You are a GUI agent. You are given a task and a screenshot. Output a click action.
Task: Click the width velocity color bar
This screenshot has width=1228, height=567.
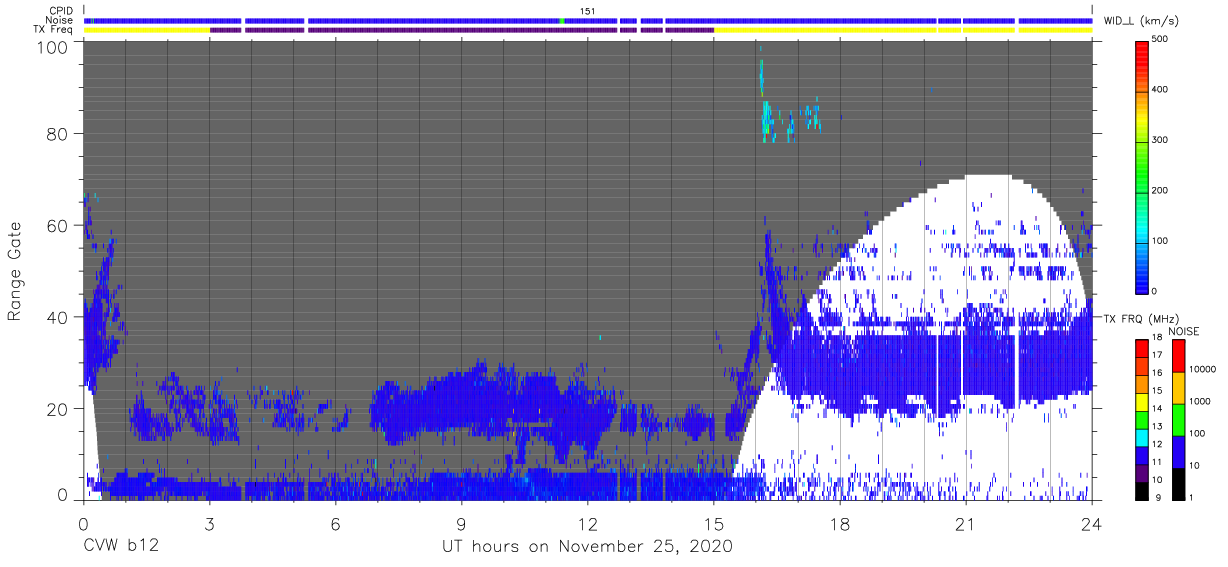pos(1143,166)
